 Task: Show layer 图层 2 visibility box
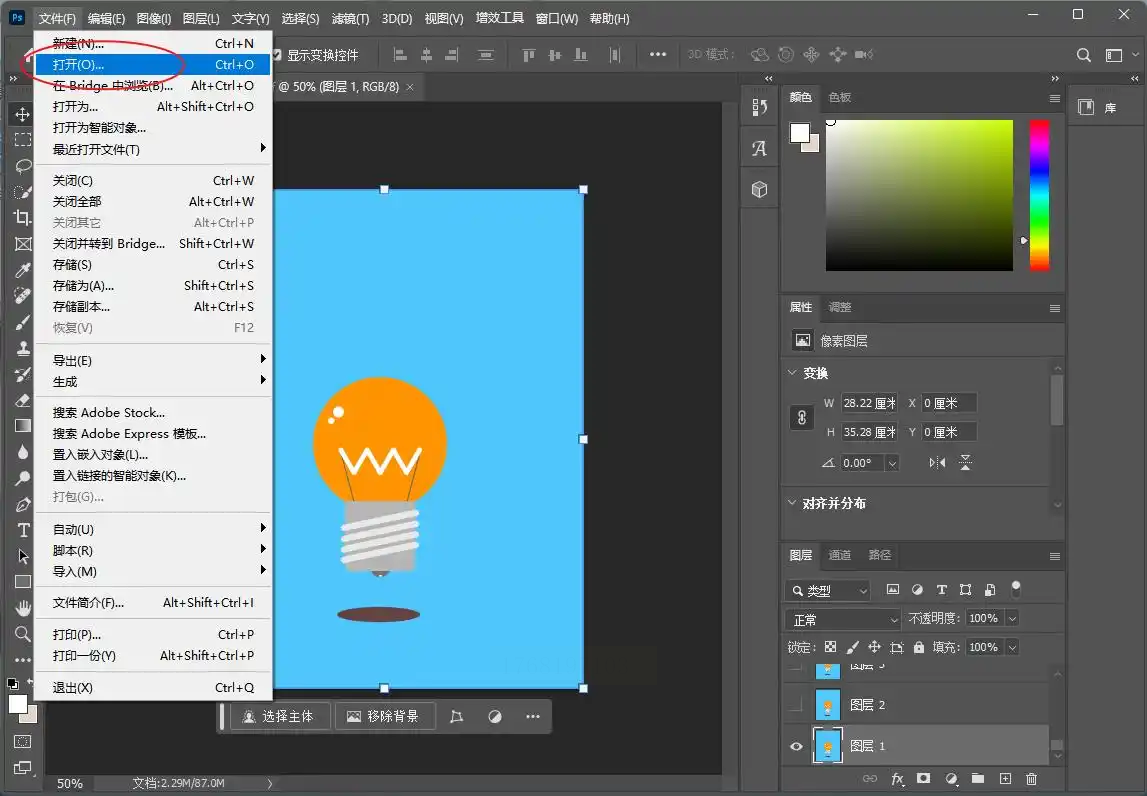click(796, 705)
